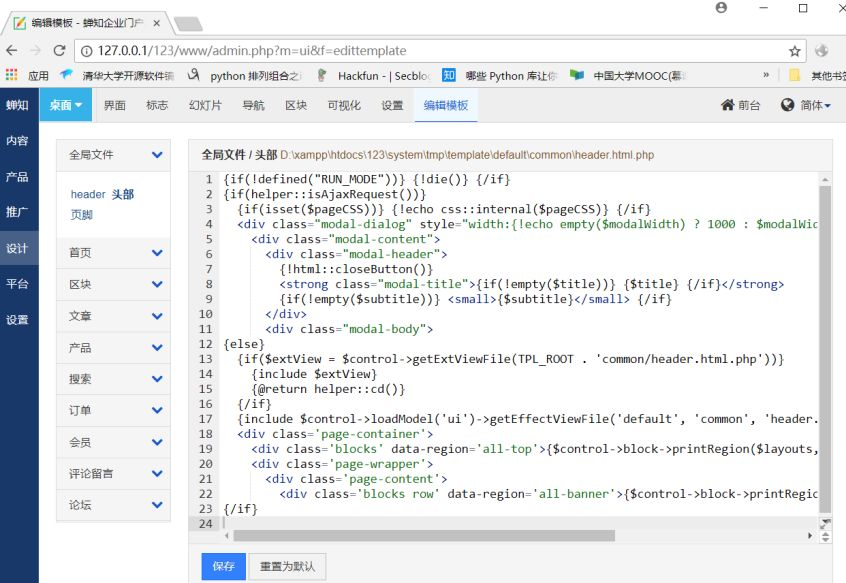The height and width of the screenshot is (583, 846).
Task: Expand the 论坛 template group
Action: coord(157,505)
